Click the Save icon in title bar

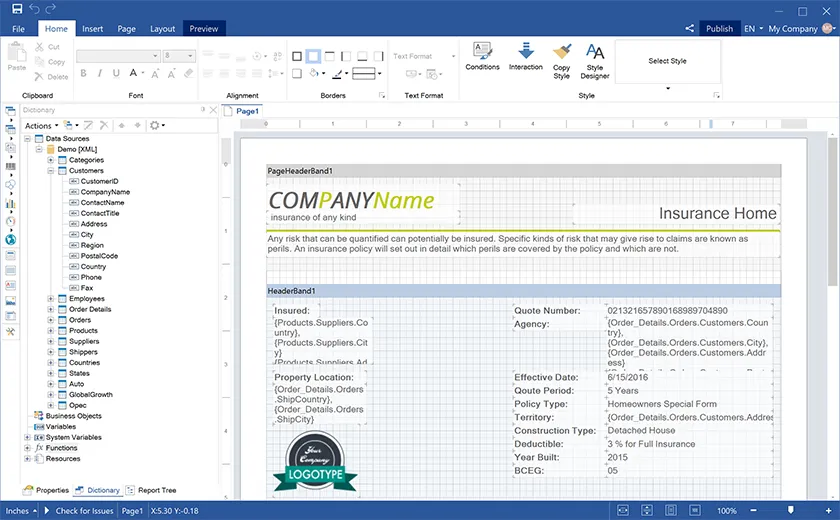pos(16,9)
